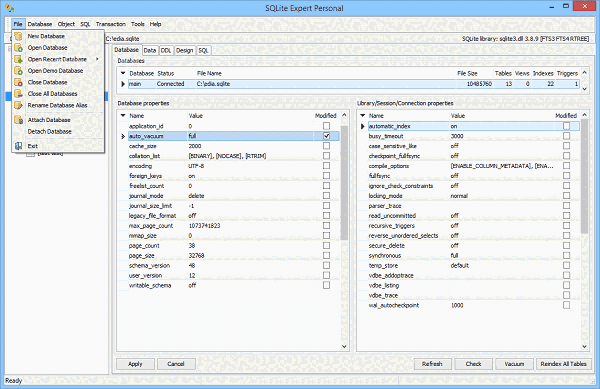The width and height of the screenshot is (600, 389).
Task: Click the Rename Database Alias icon
Action: [x=18, y=105]
